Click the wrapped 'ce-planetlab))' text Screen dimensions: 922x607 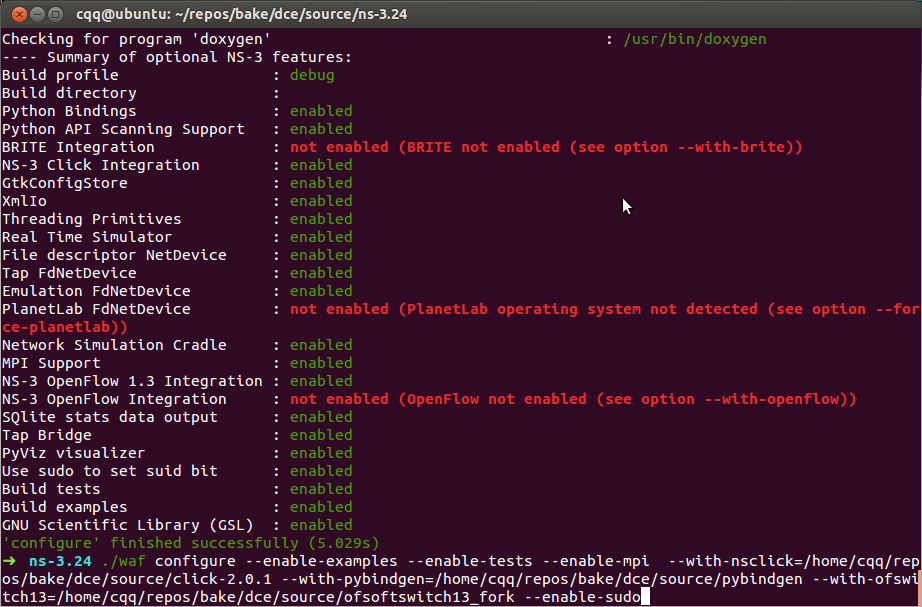point(65,327)
